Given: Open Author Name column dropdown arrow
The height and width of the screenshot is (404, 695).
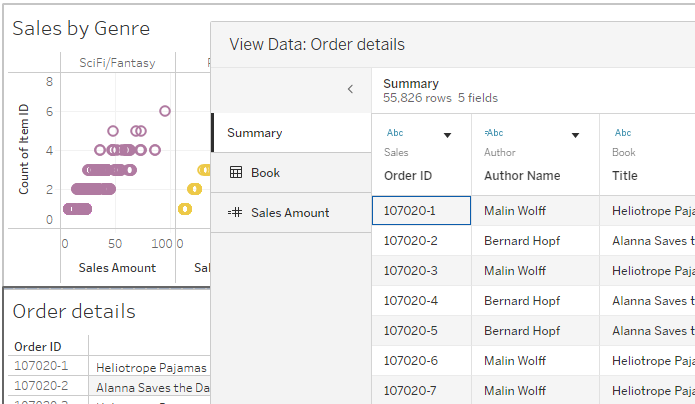Looking at the screenshot, I should tap(576, 135).
